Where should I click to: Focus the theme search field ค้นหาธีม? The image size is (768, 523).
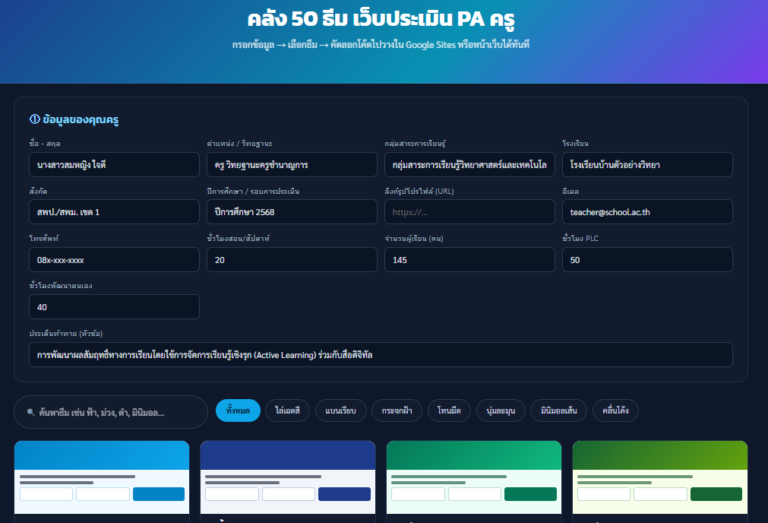[111, 412]
